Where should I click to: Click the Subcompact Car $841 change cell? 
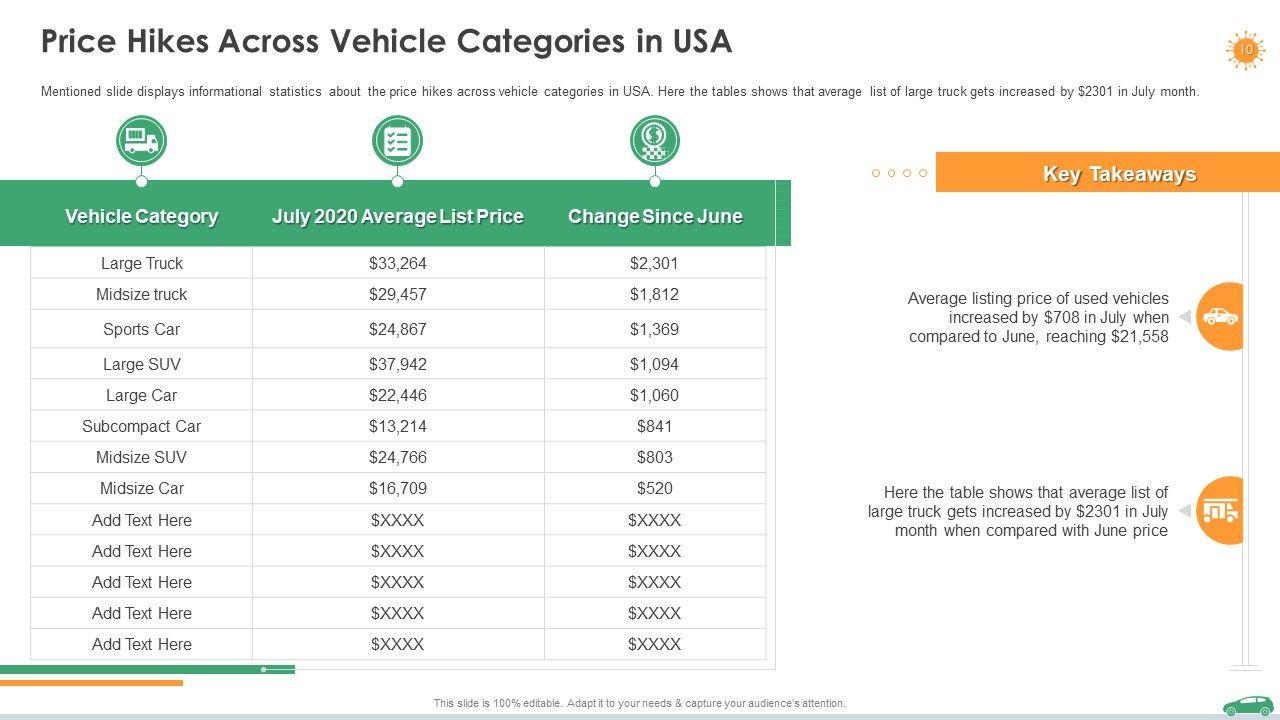tap(654, 427)
